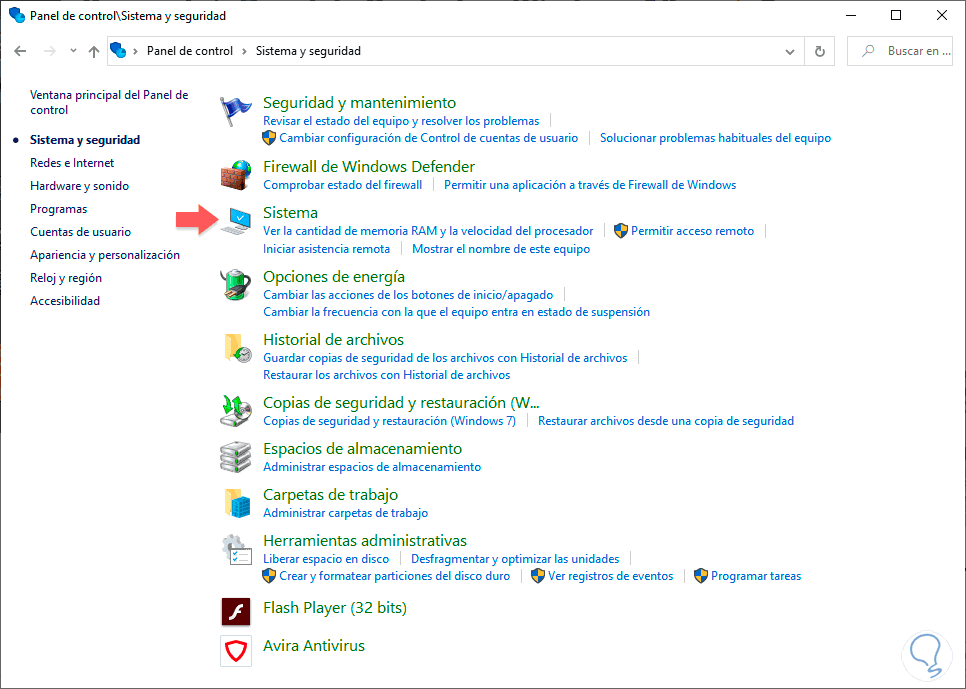Image resolution: width=966 pixels, height=689 pixels.
Task: Click Ver la cantidad de memoria RAM link
Action: click(428, 231)
